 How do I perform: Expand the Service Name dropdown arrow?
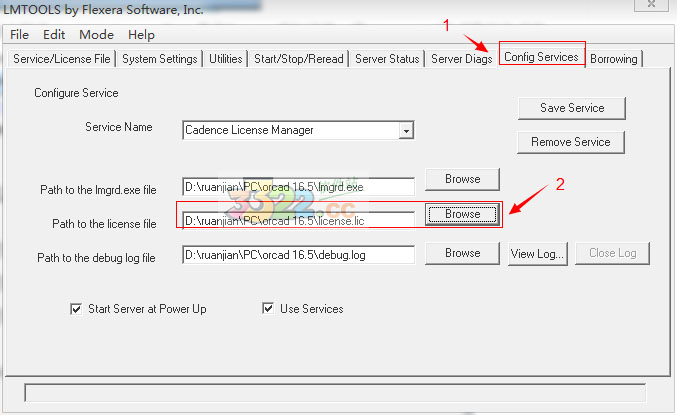point(406,130)
